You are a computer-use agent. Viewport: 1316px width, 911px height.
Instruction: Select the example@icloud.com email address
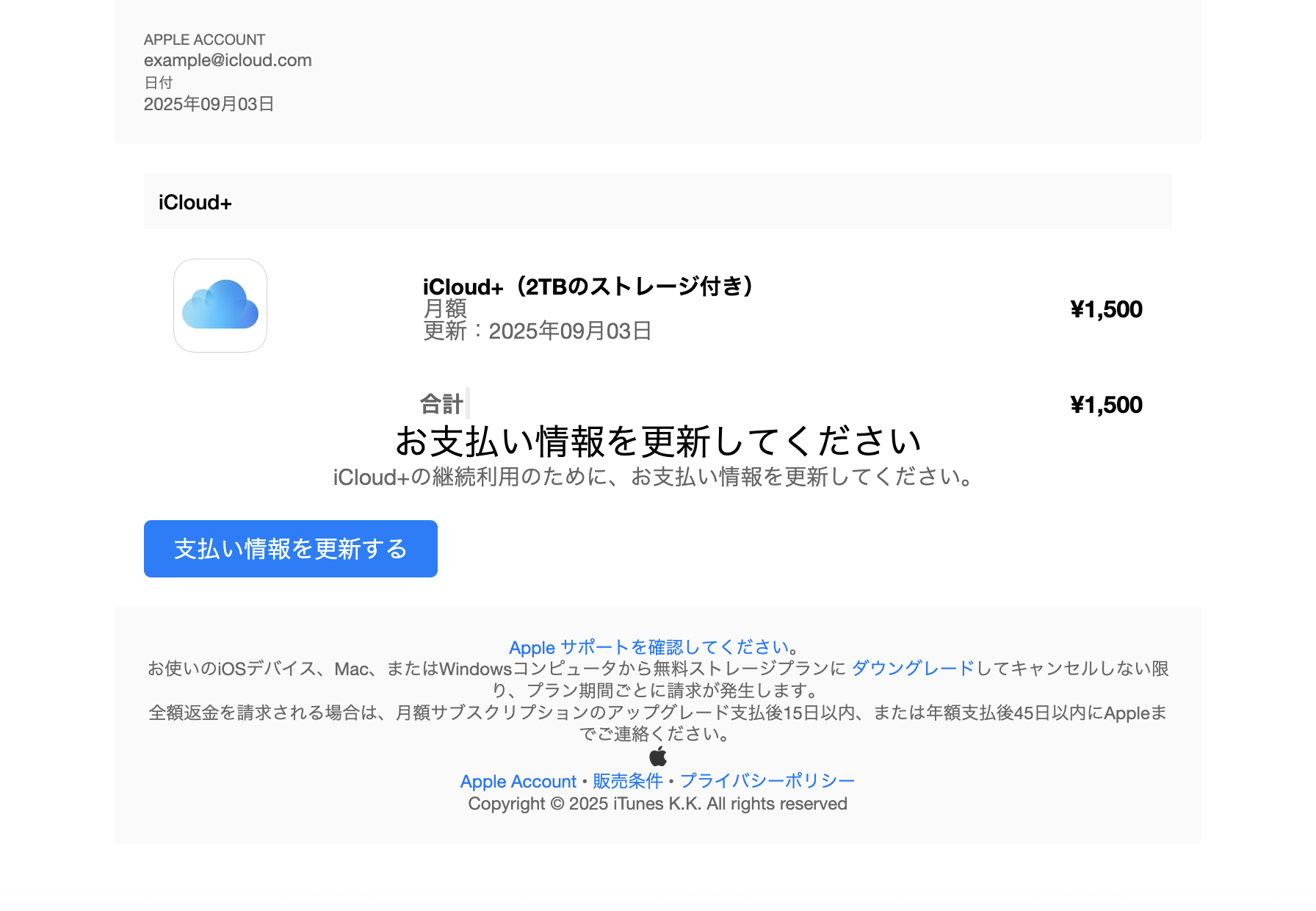[x=228, y=60]
